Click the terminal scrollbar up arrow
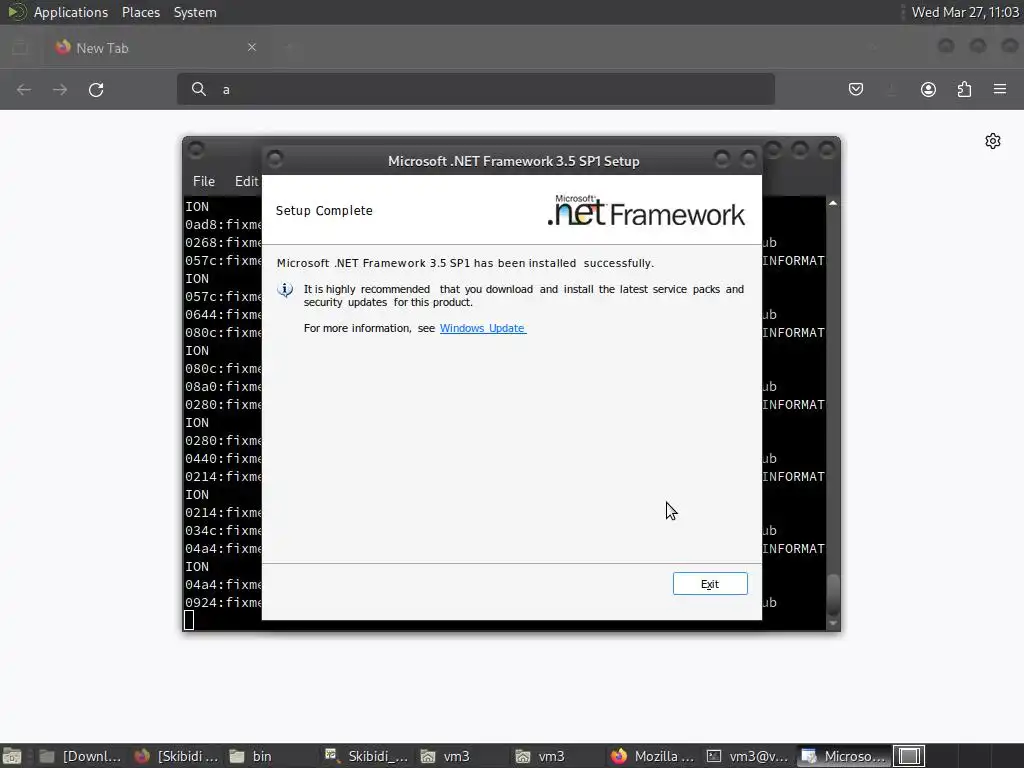 pyautogui.click(x=833, y=204)
